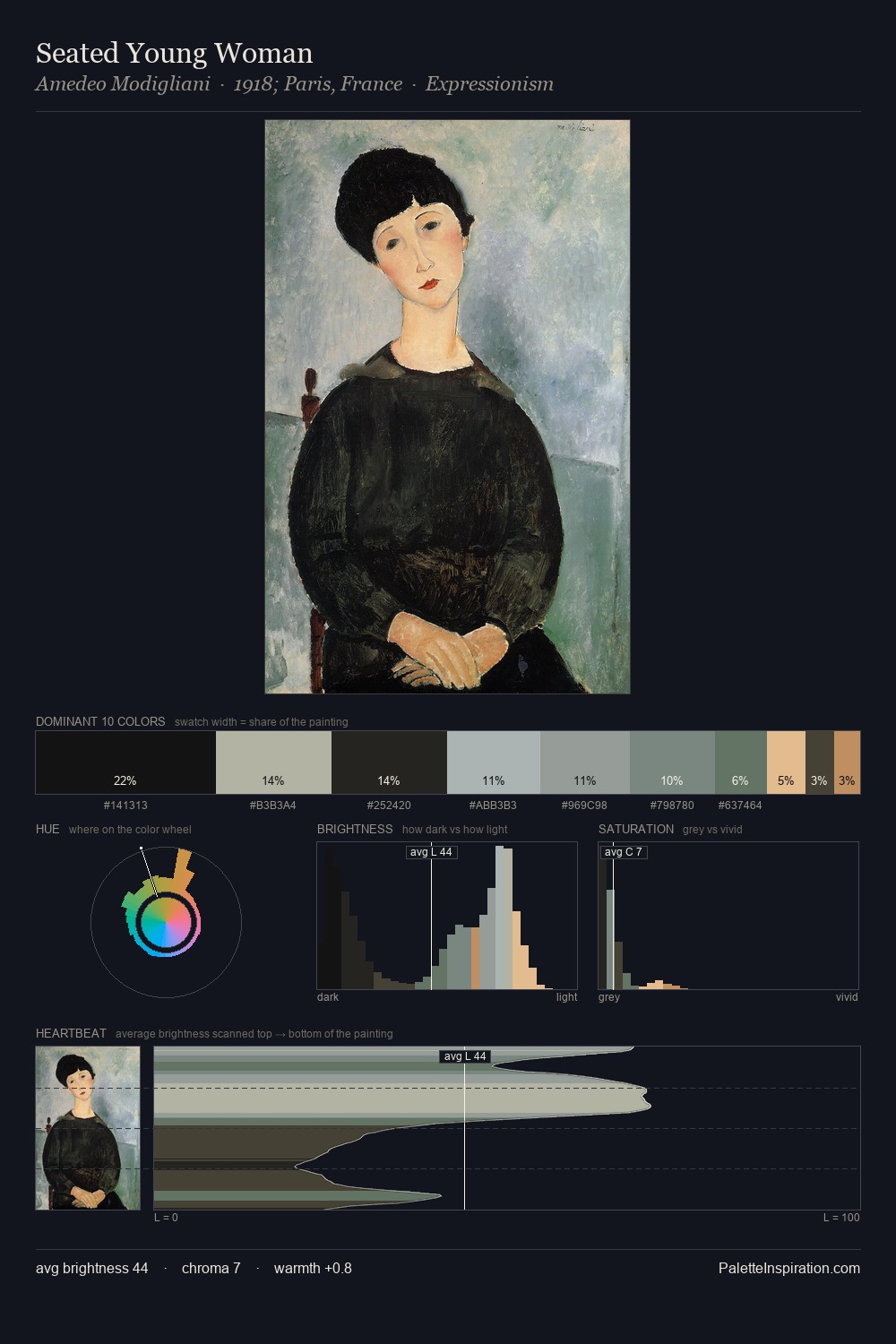This screenshot has width=896, height=1344.
Task: Click hex code '#798780' text
Action: [x=672, y=806]
